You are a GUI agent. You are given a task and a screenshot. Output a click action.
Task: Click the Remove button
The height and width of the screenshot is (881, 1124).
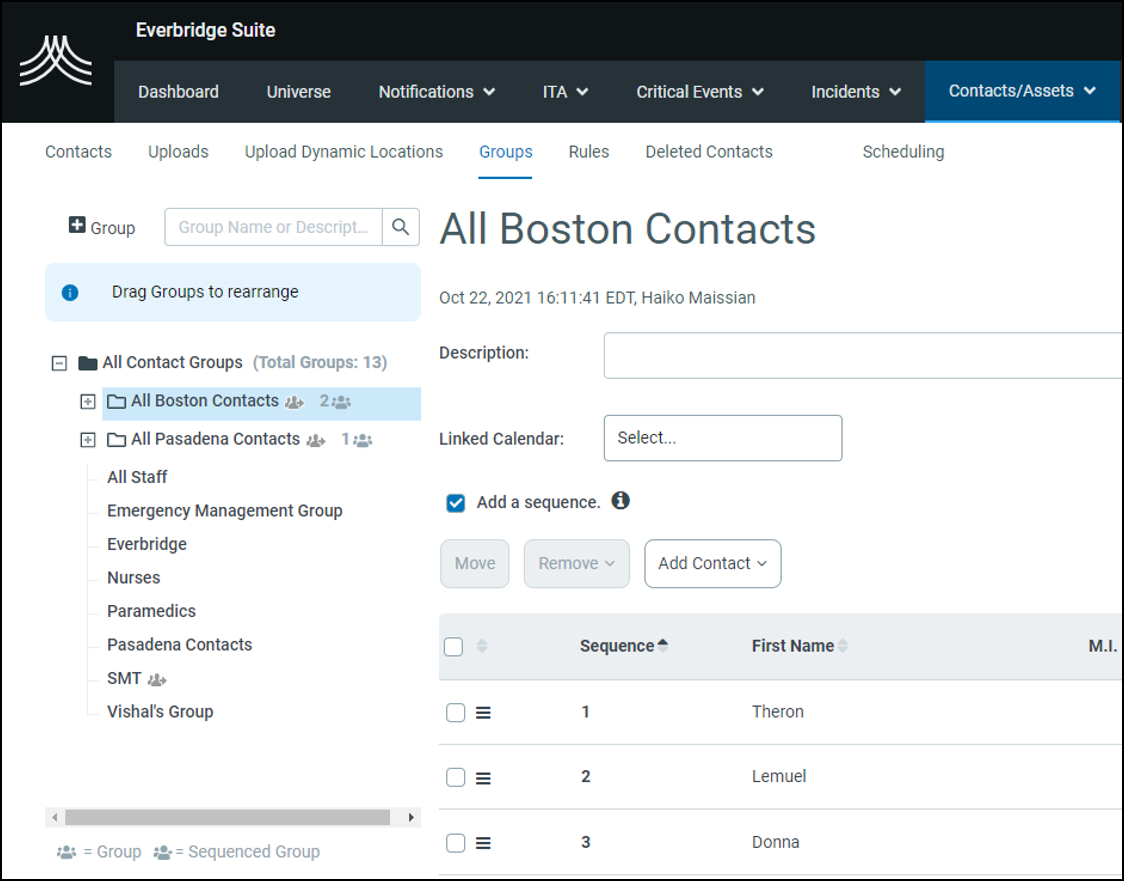(x=576, y=563)
